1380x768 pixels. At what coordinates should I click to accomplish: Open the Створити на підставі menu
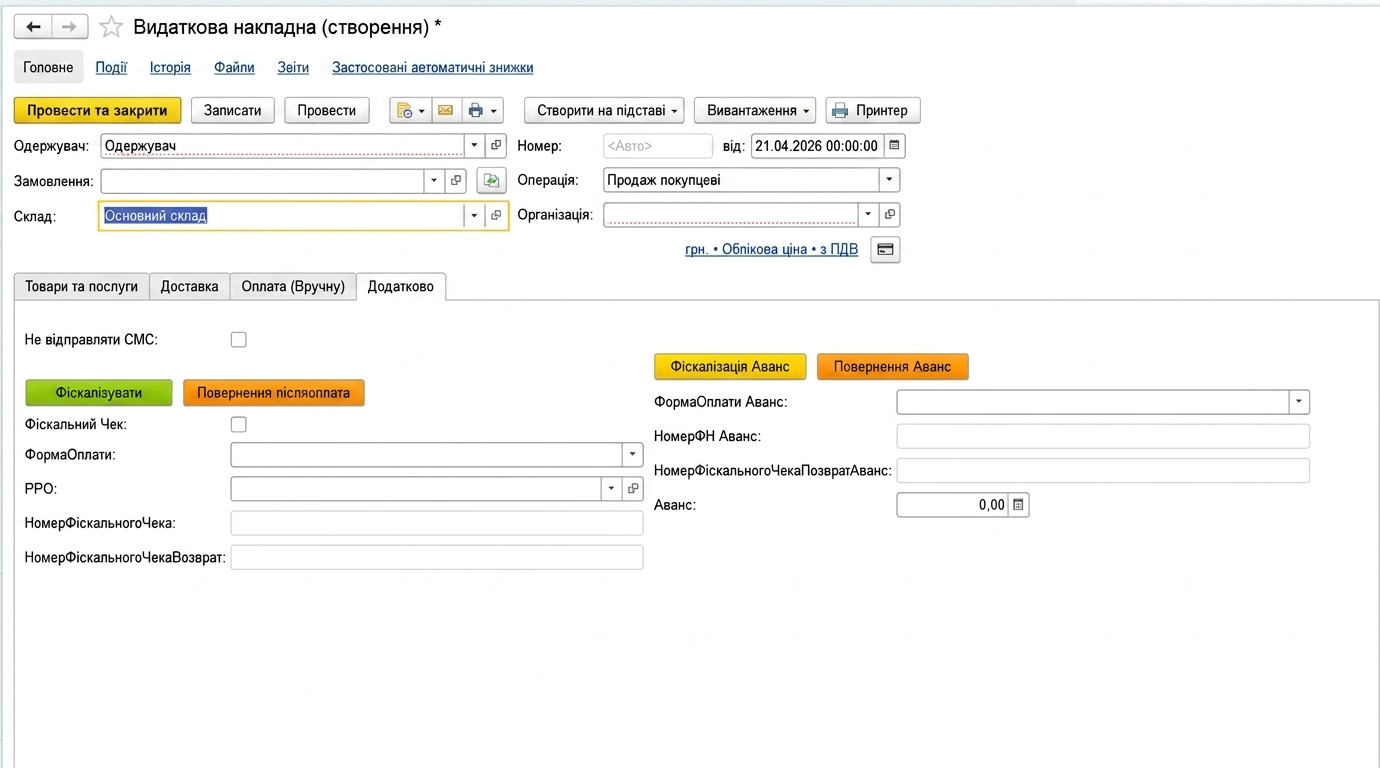point(604,110)
